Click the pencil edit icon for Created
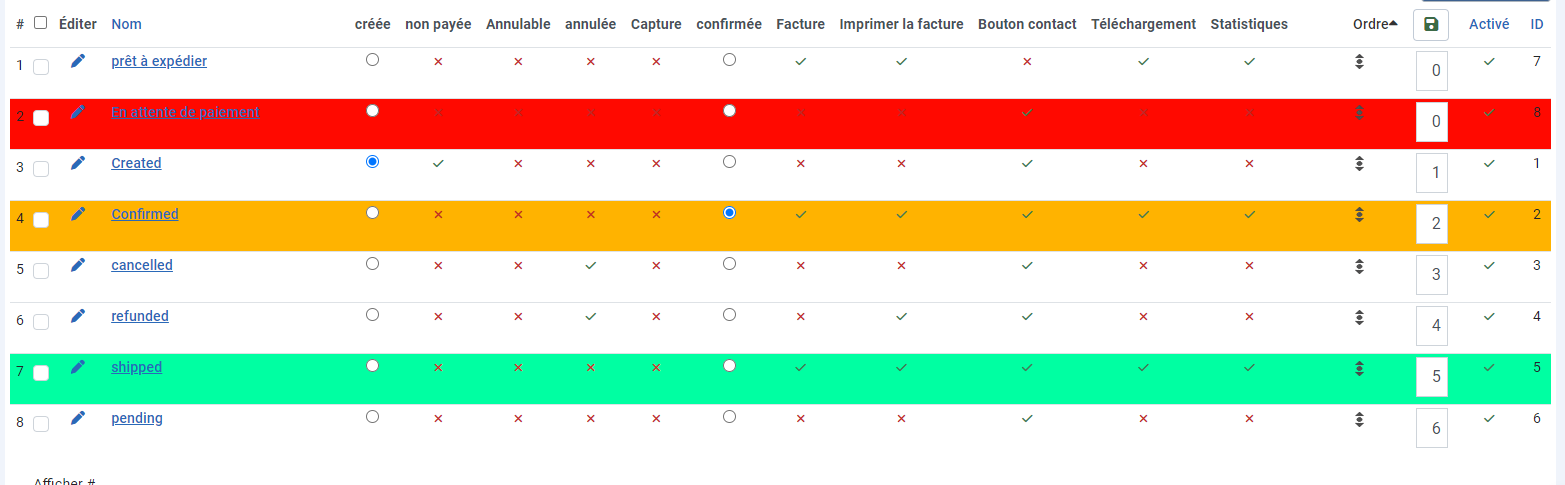 click(x=78, y=163)
